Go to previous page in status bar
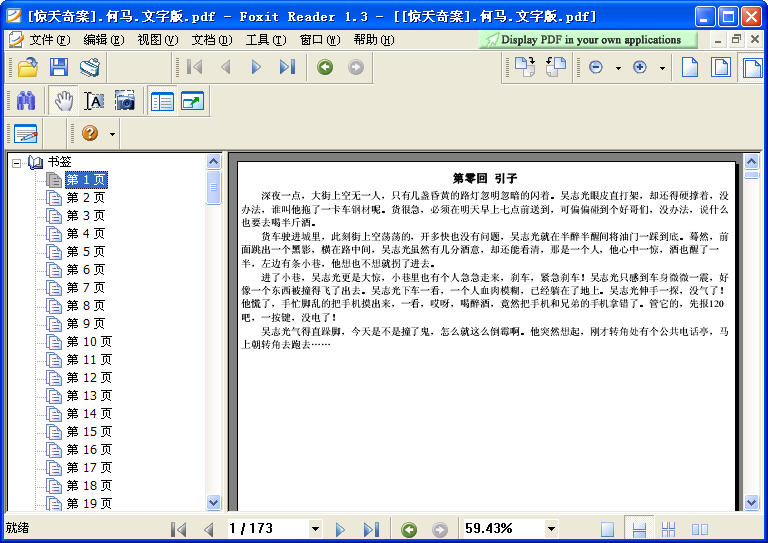This screenshot has width=768, height=543. (209, 529)
